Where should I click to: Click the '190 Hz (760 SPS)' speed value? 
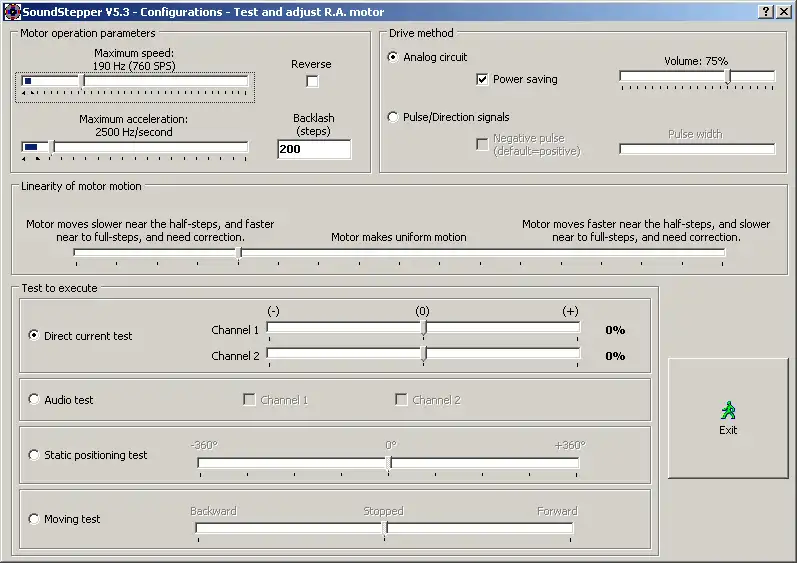(x=134, y=66)
